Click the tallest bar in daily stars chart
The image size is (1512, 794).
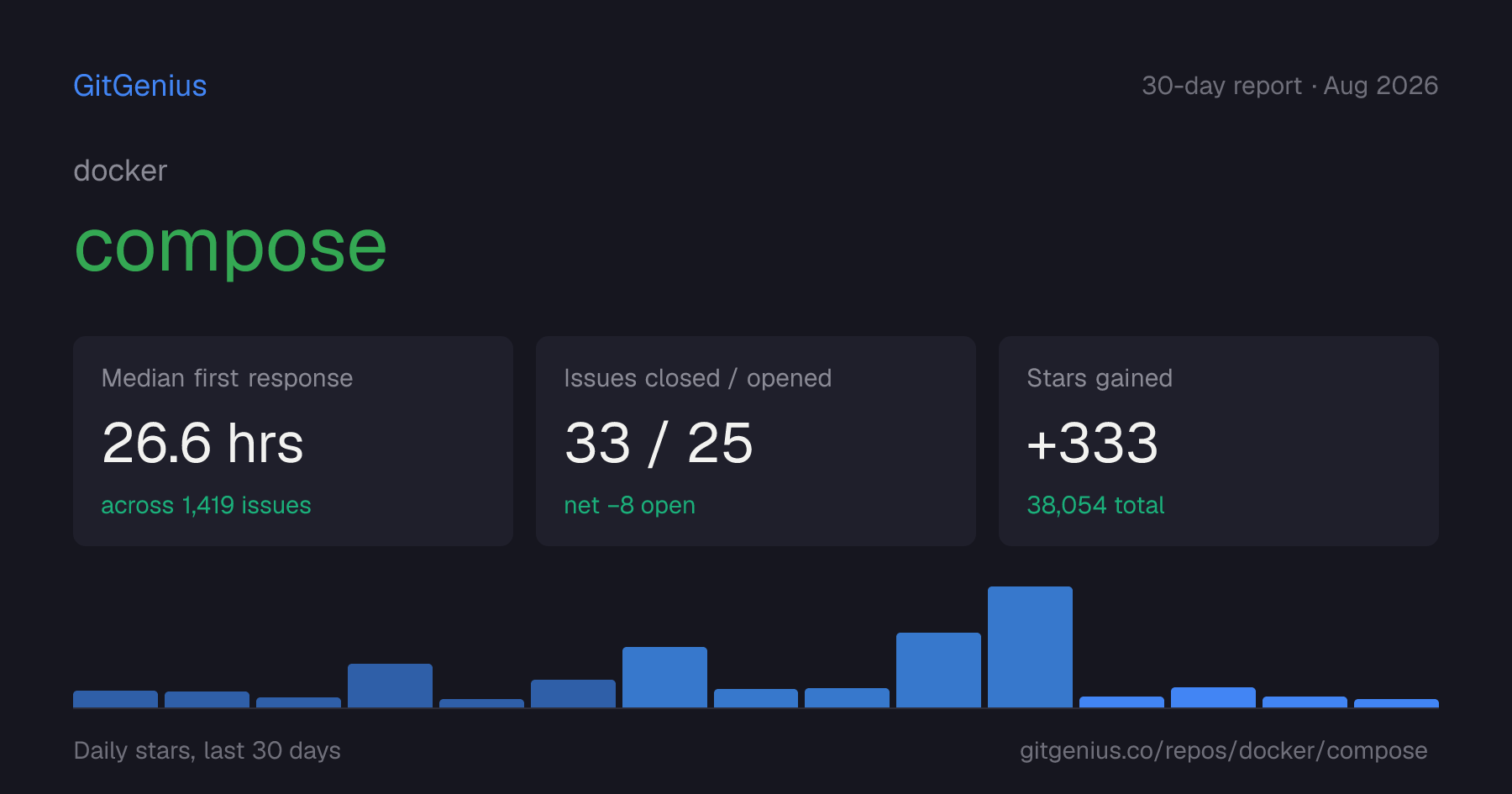tap(1030, 647)
